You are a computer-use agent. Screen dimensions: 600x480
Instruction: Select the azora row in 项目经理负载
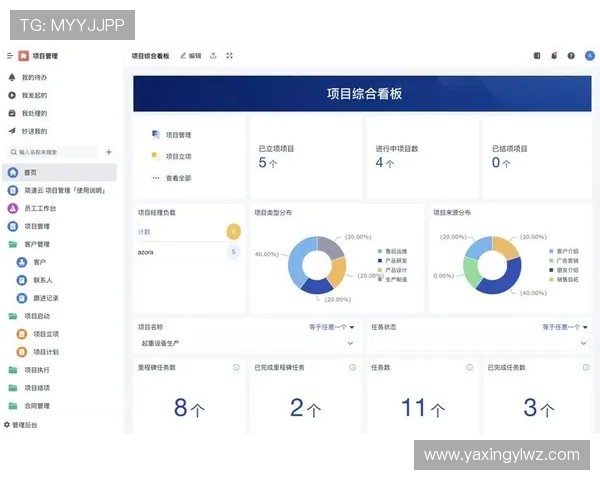pos(189,252)
